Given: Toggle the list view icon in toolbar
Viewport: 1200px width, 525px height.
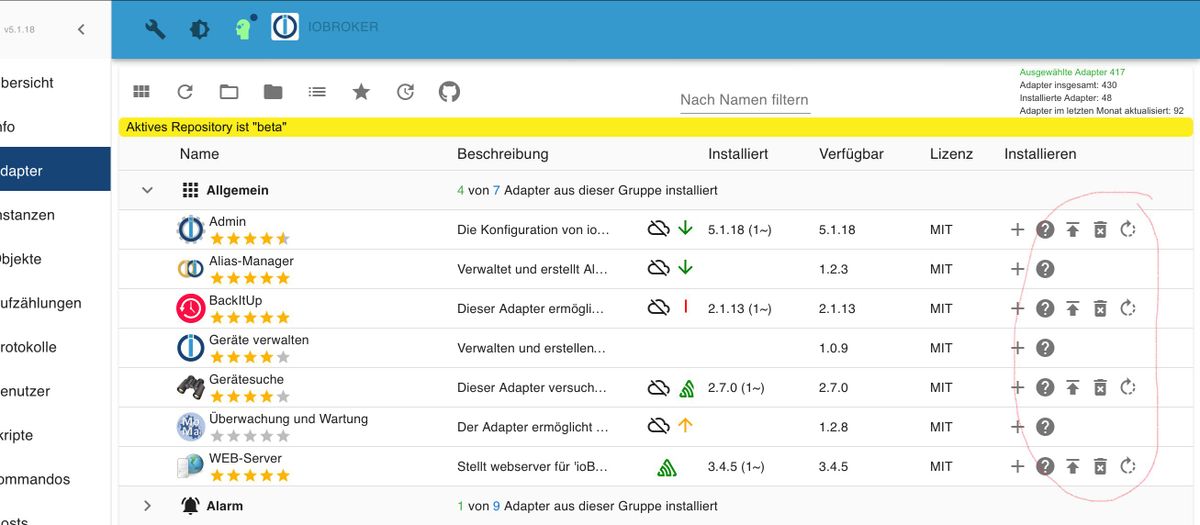Looking at the screenshot, I should point(317,92).
